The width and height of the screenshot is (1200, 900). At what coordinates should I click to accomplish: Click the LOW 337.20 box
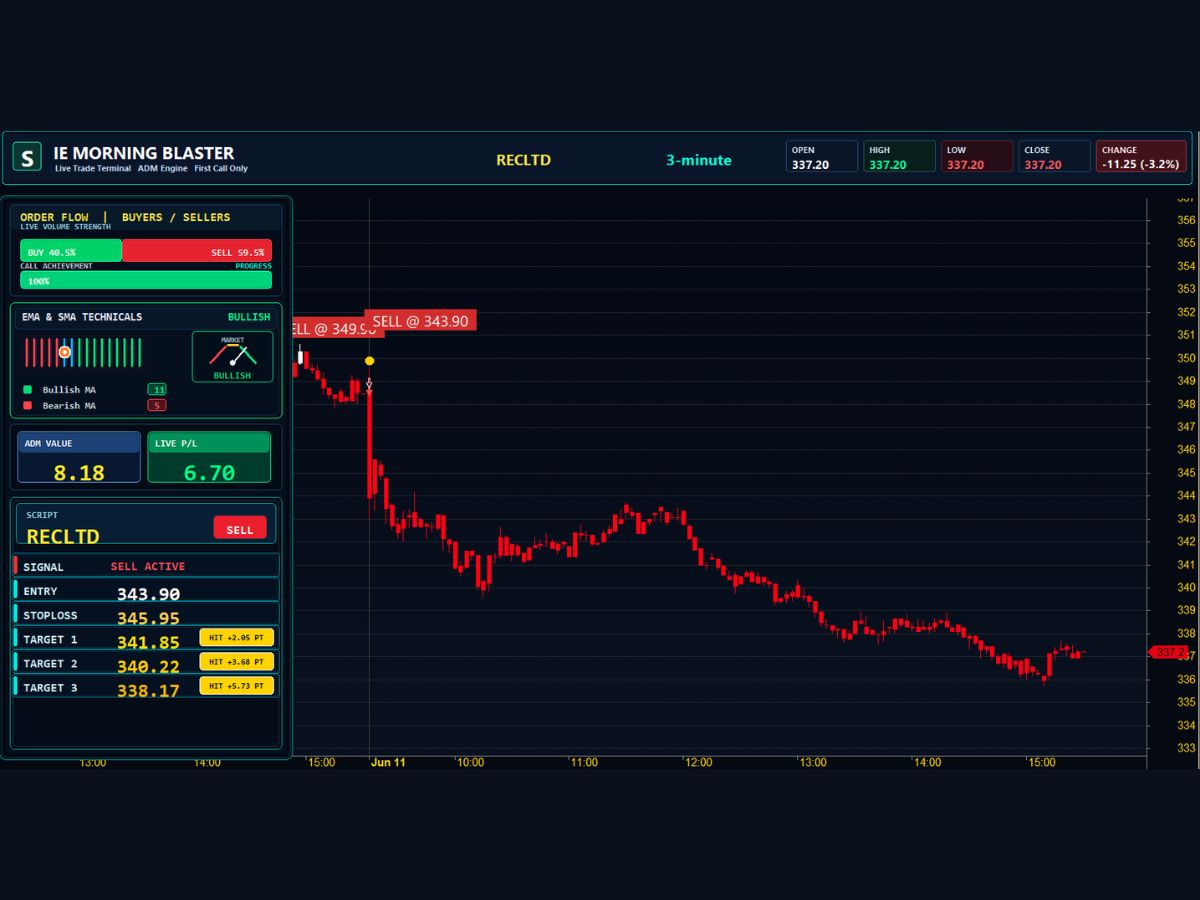(977, 157)
